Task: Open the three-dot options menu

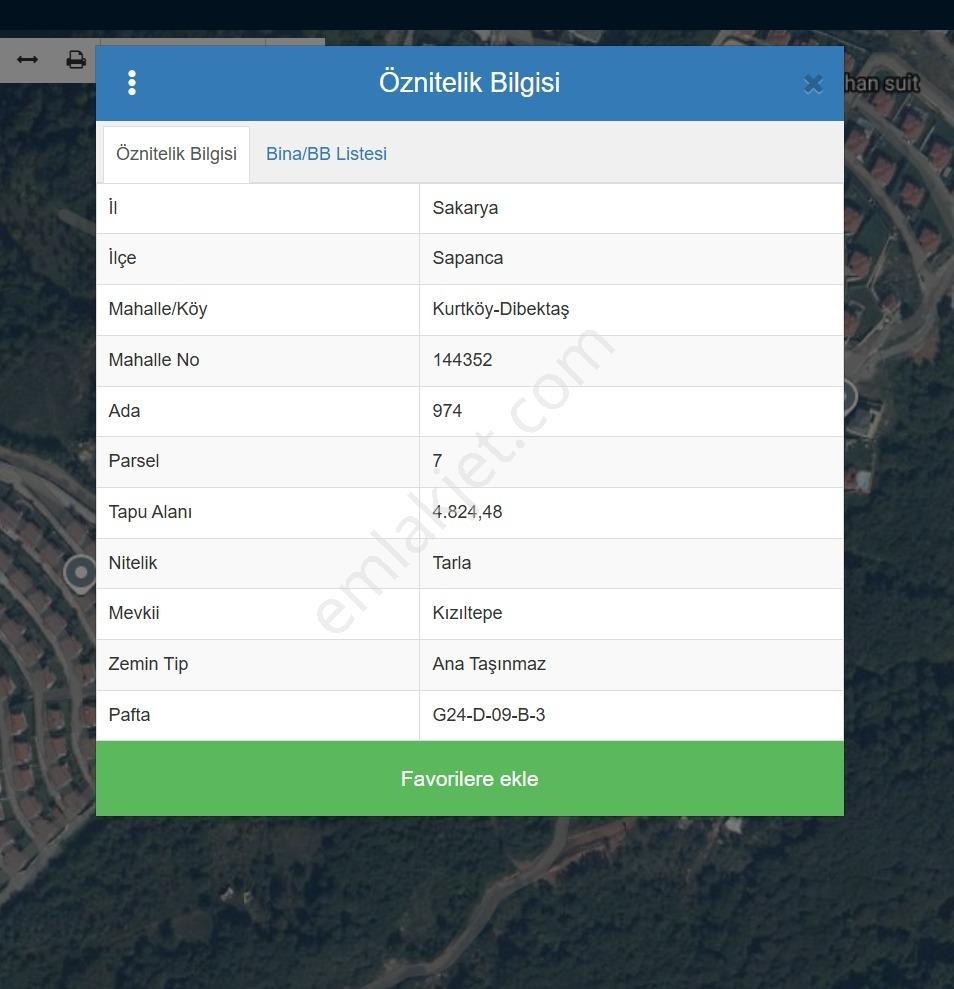Action: pos(132,83)
